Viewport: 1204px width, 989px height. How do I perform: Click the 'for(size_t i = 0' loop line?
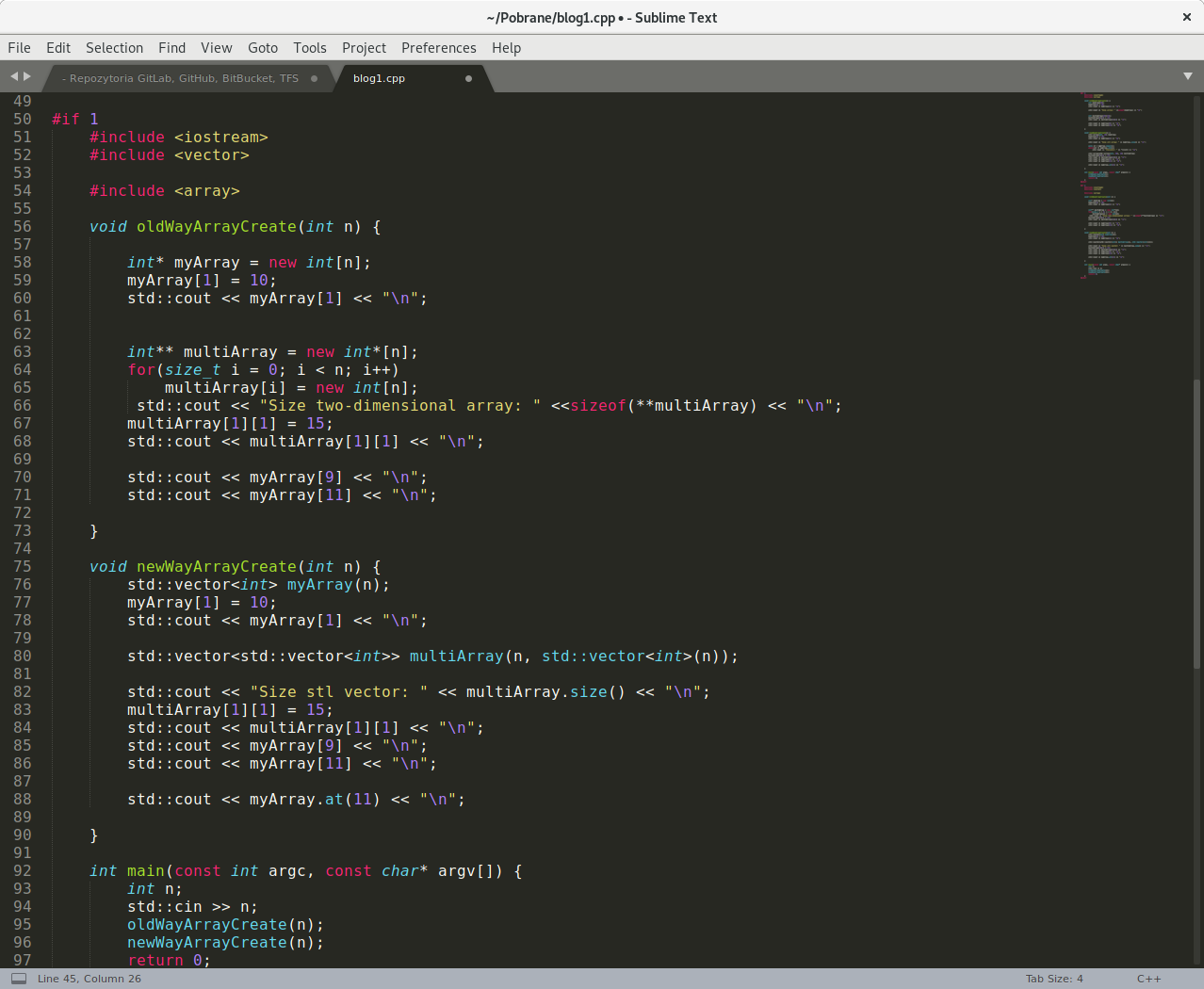click(x=264, y=369)
